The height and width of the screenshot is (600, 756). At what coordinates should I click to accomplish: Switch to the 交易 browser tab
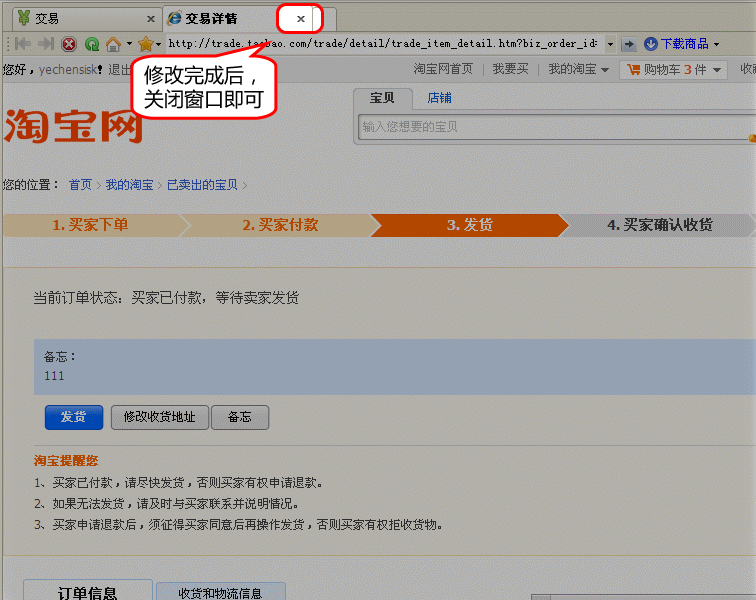[87, 19]
